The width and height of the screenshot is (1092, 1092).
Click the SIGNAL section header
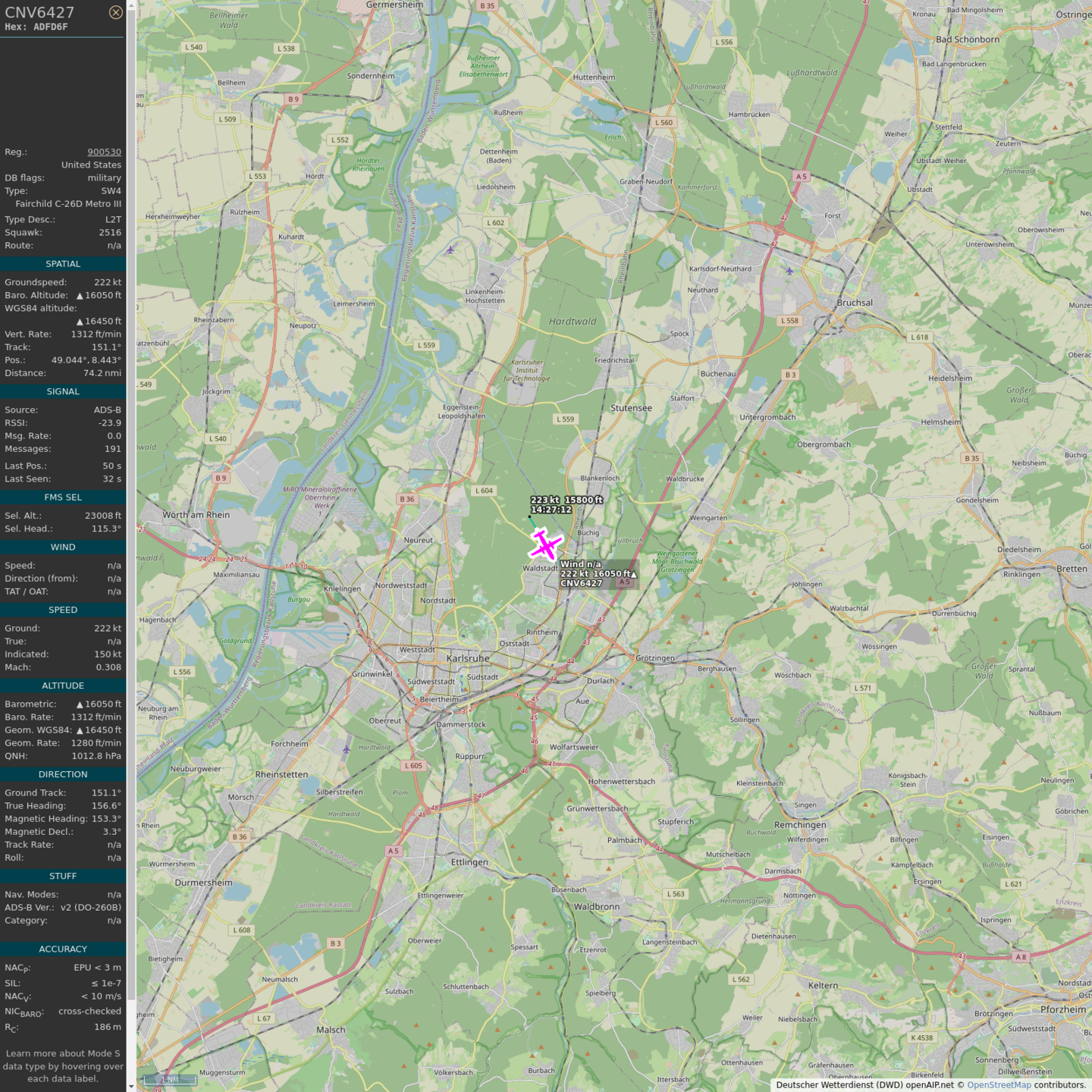coord(63,391)
